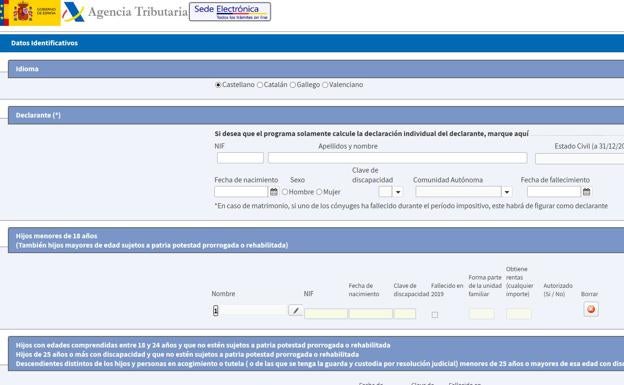The image size is (624, 385).
Task: Open the Sede Electrónica badge
Action: pos(230,12)
